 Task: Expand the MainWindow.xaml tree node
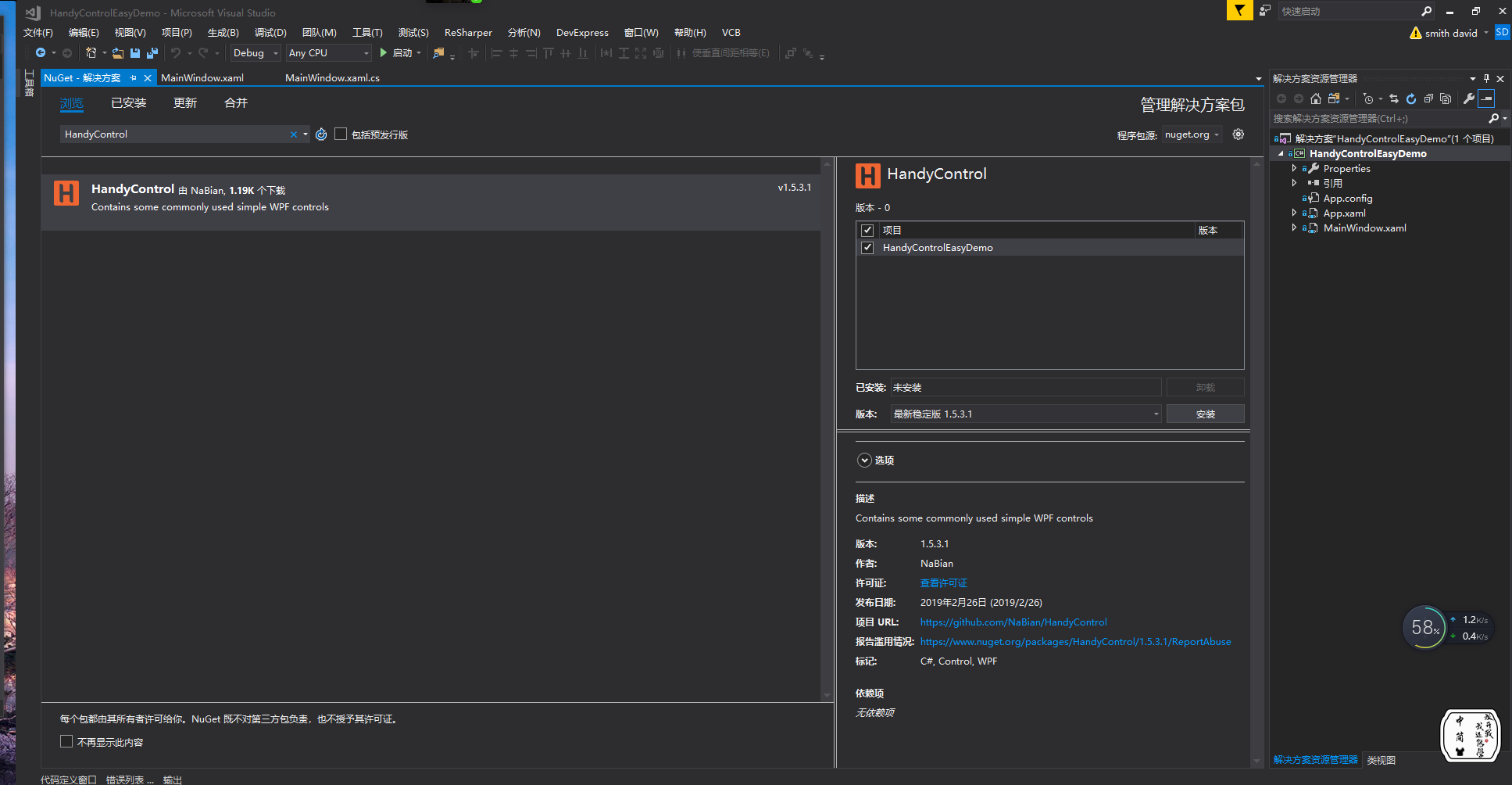1295,228
